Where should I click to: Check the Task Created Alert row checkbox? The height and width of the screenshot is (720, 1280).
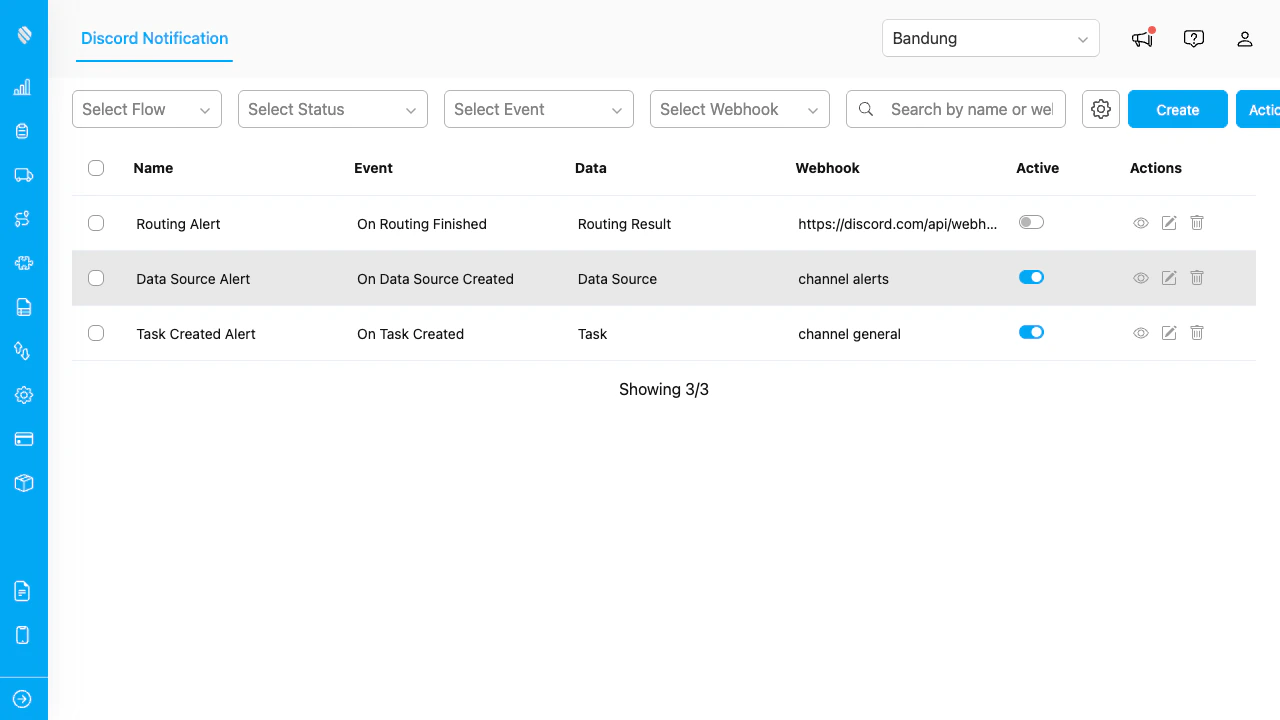click(96, 333)
